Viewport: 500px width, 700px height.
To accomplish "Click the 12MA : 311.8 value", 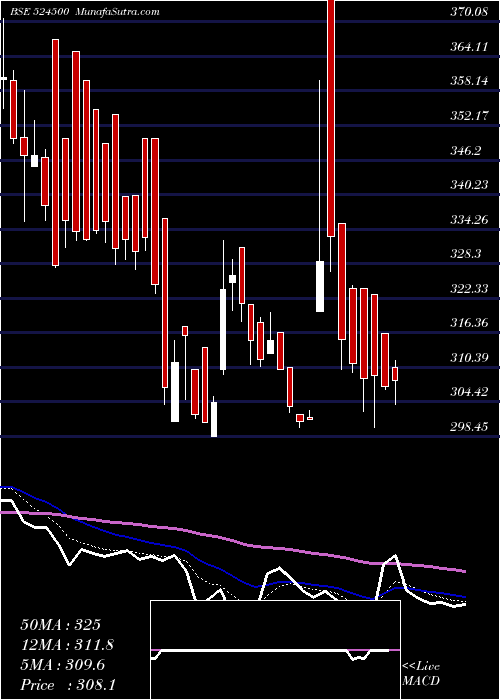I will (x=67, y=645).
